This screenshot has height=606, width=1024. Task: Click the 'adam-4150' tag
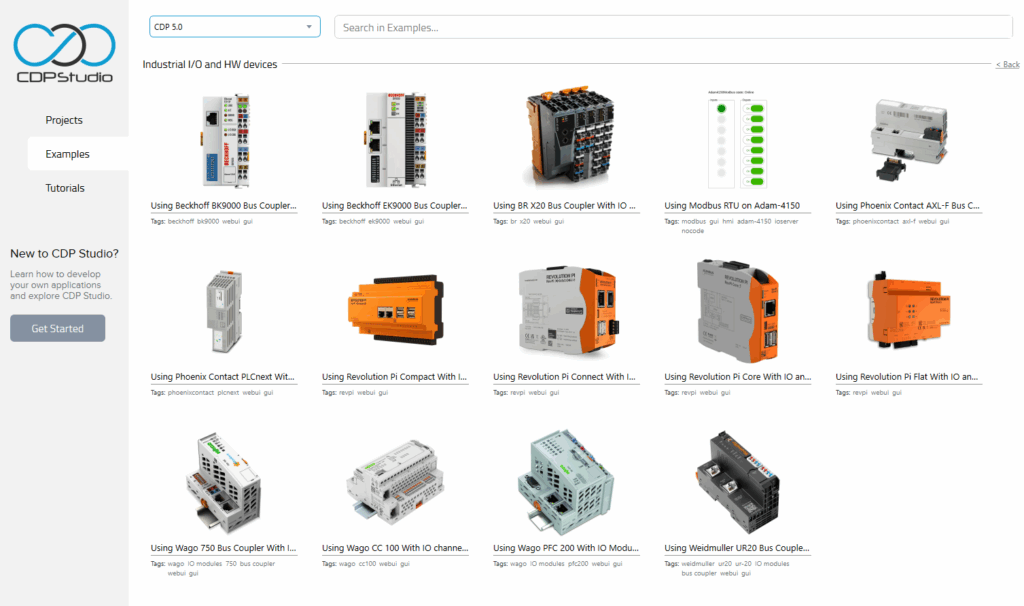click(754, 221)
